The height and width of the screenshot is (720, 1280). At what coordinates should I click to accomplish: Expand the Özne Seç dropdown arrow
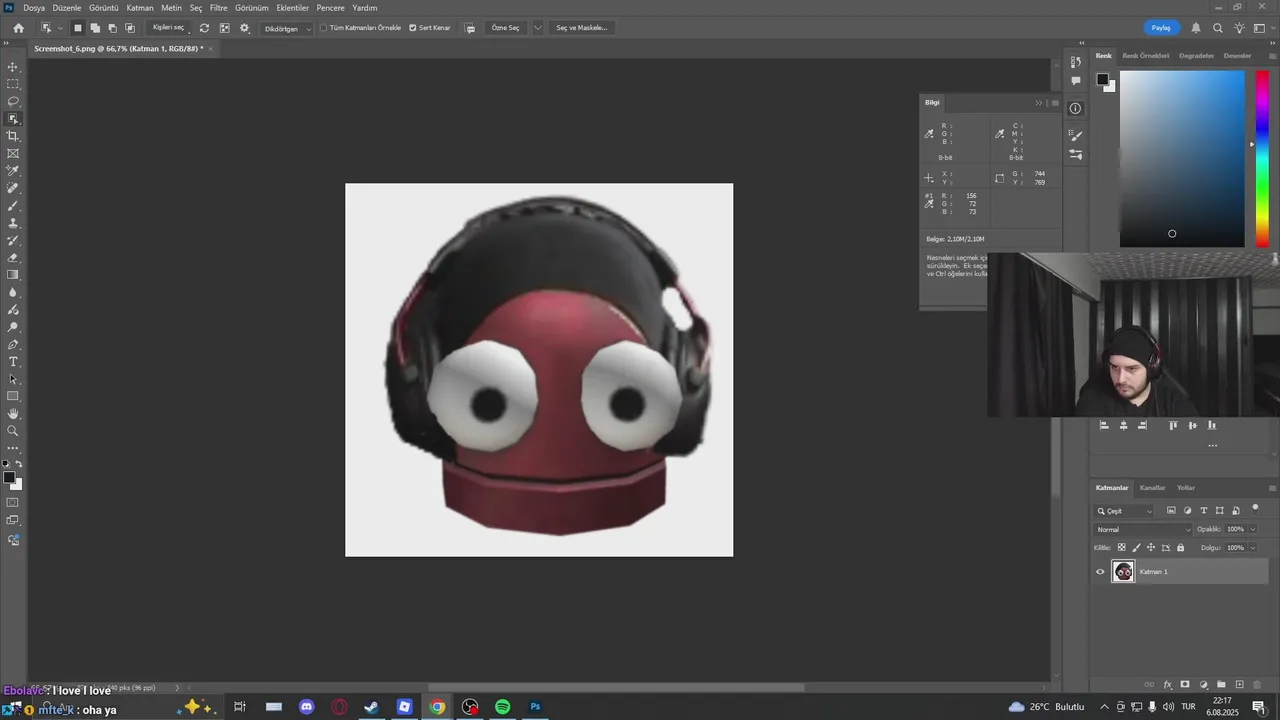(538, 28)
